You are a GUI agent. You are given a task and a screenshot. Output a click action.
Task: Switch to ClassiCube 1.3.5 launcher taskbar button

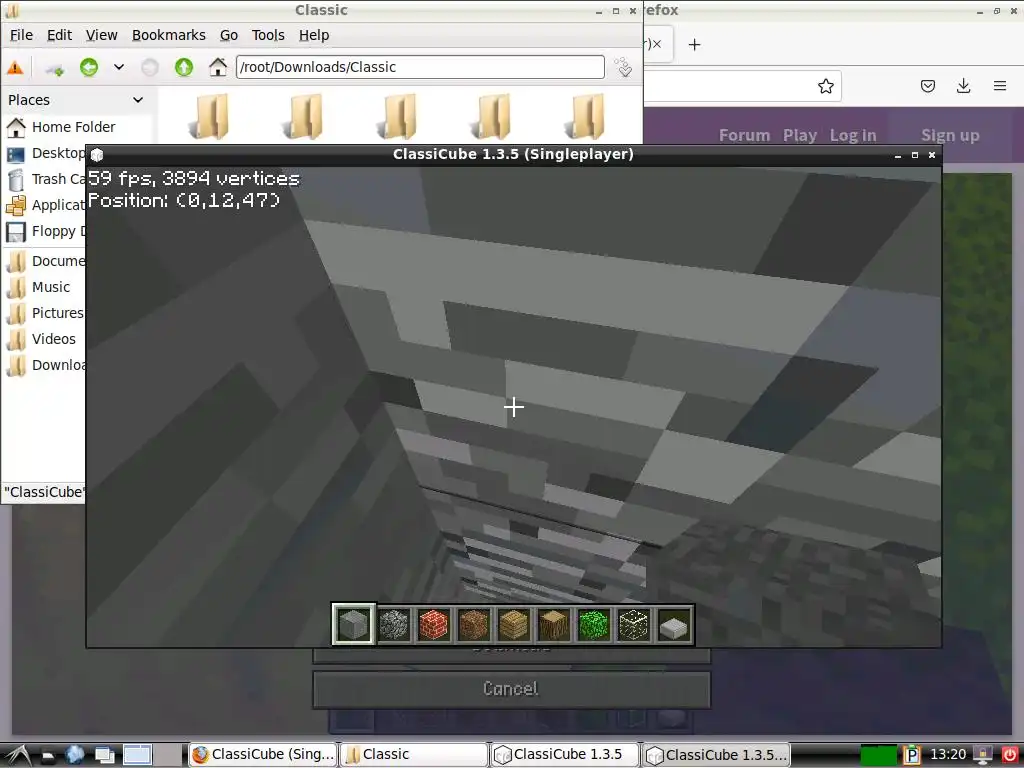click(565, 755)
